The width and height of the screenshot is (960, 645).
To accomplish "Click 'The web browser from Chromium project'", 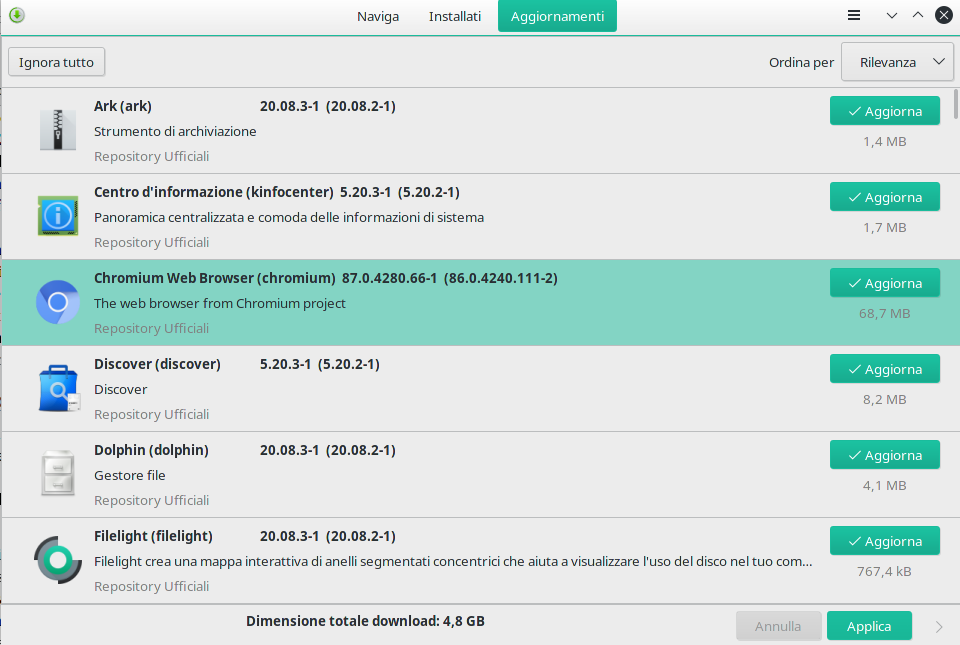I will click(x=220, y=304).
